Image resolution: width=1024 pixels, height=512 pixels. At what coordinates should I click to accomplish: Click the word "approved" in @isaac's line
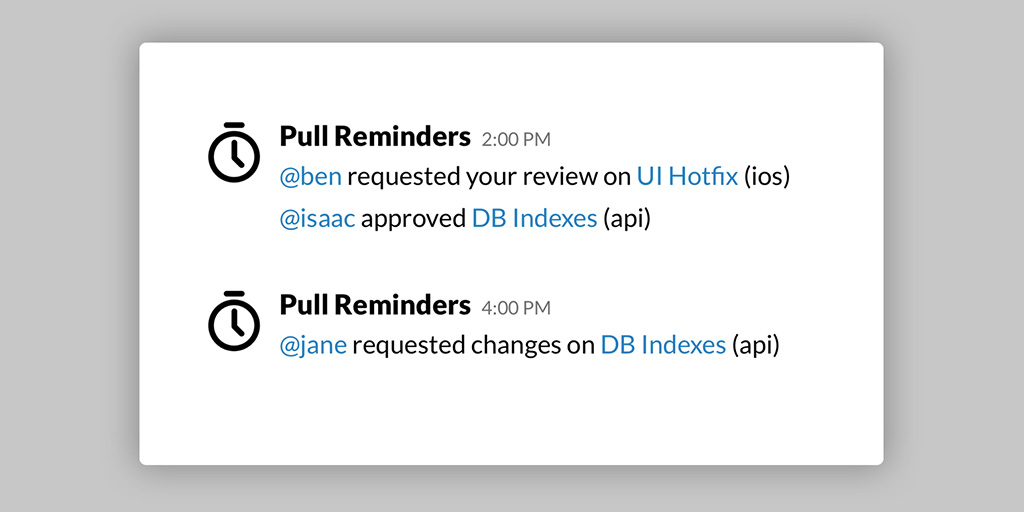413,218
